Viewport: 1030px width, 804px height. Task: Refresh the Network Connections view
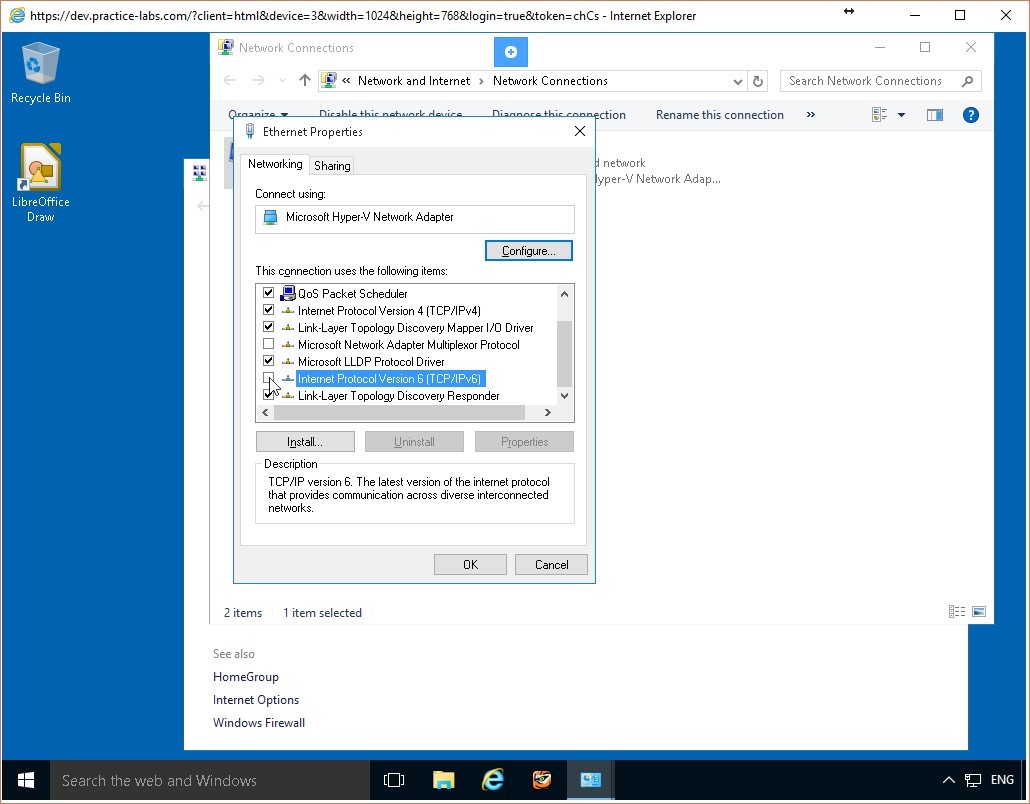click(757, 81)
